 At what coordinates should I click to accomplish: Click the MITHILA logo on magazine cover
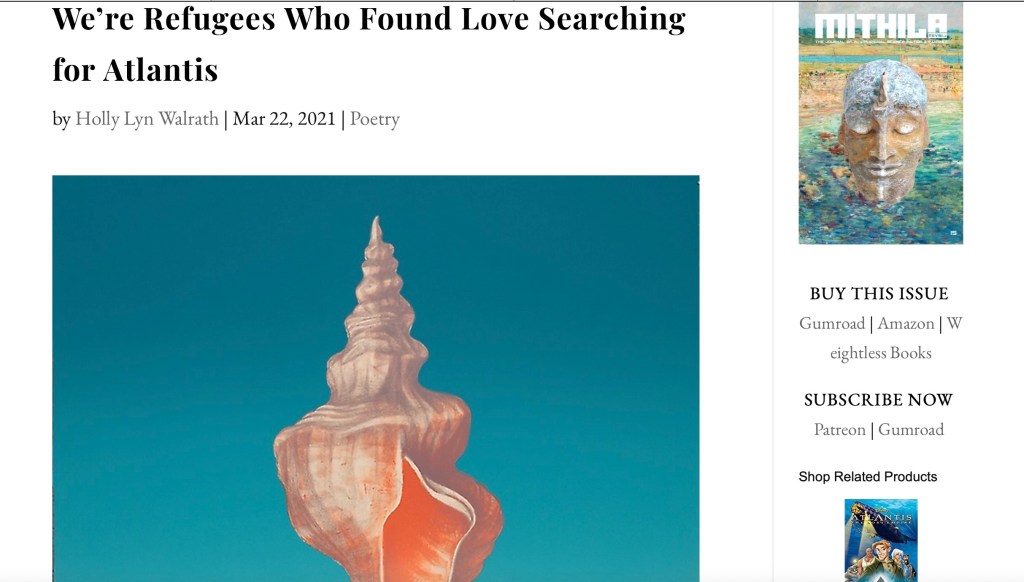[881, 27]
